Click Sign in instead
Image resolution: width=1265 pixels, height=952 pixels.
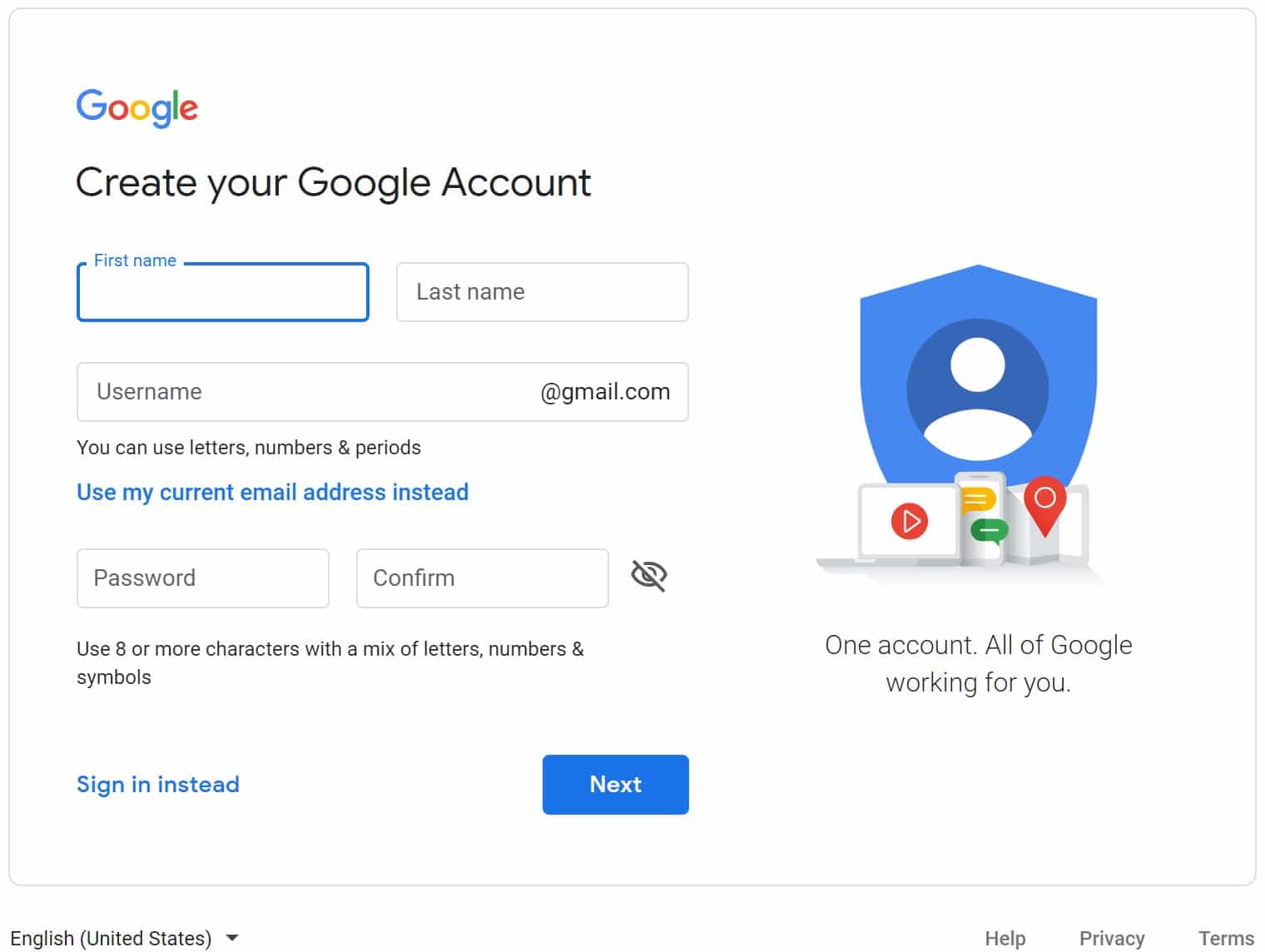(158, 784)
